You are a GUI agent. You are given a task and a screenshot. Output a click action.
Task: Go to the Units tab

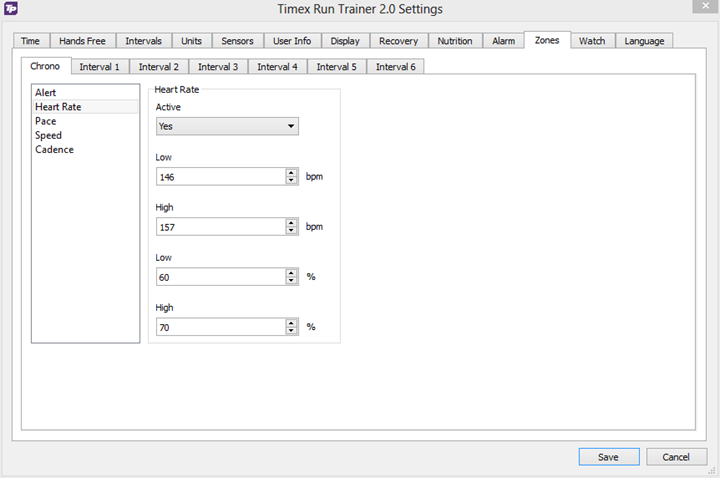point(191,41)
